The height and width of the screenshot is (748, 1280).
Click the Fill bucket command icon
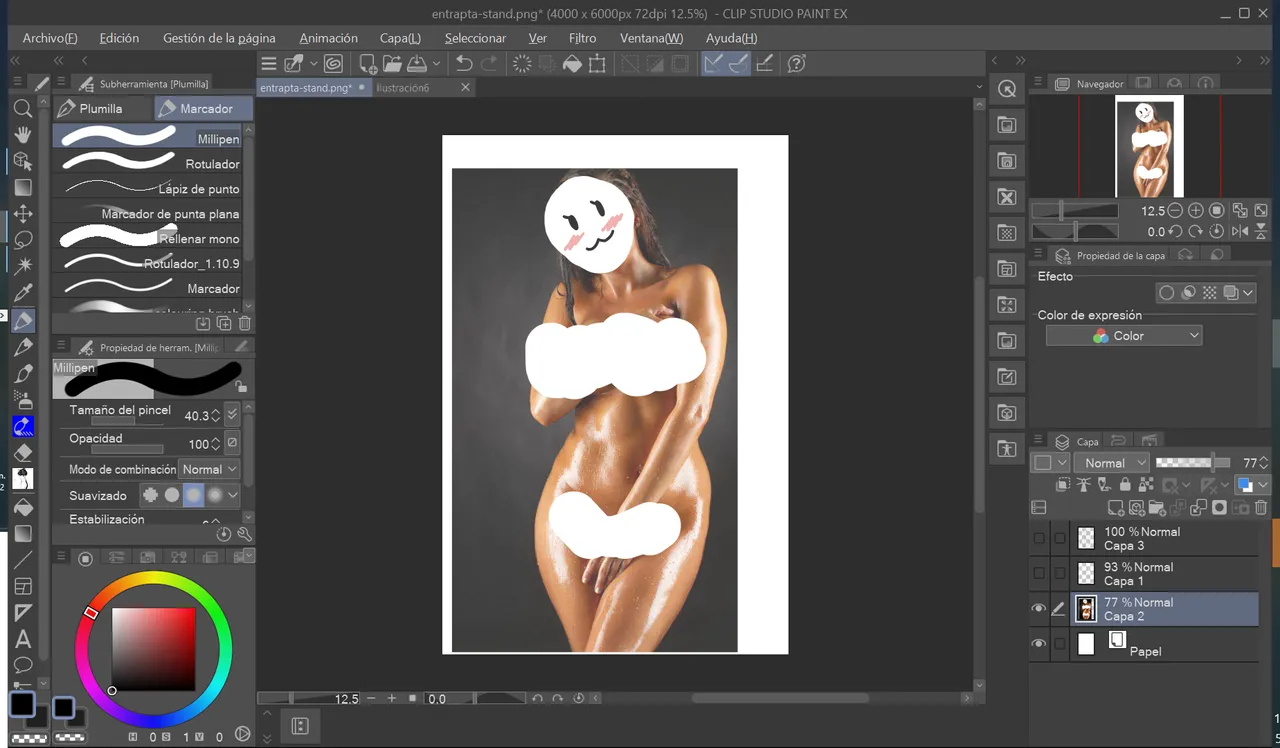[x=572, y=64]
